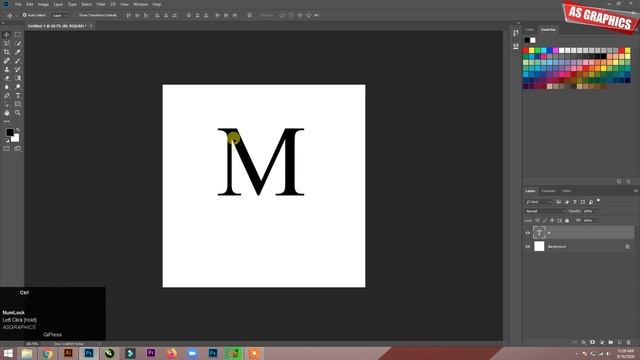
Task: Open the Normal blend mode dropdown
Action: [x=545, y=211]
